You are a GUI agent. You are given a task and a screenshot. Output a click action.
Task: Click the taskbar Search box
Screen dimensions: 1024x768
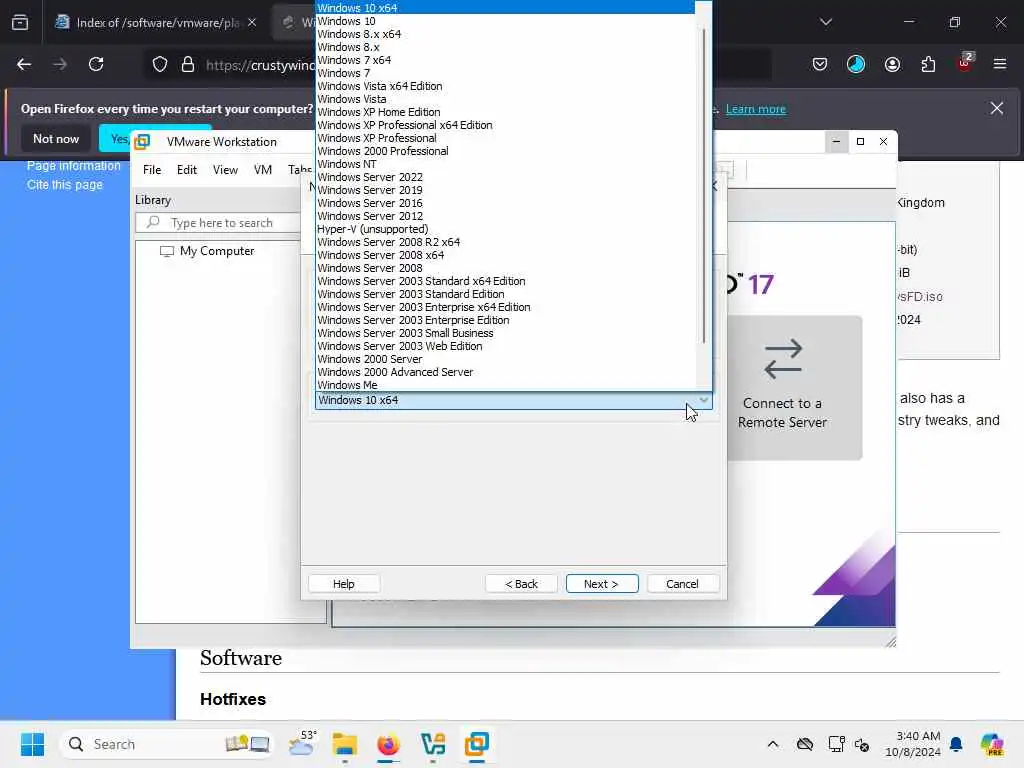[166, 744]
